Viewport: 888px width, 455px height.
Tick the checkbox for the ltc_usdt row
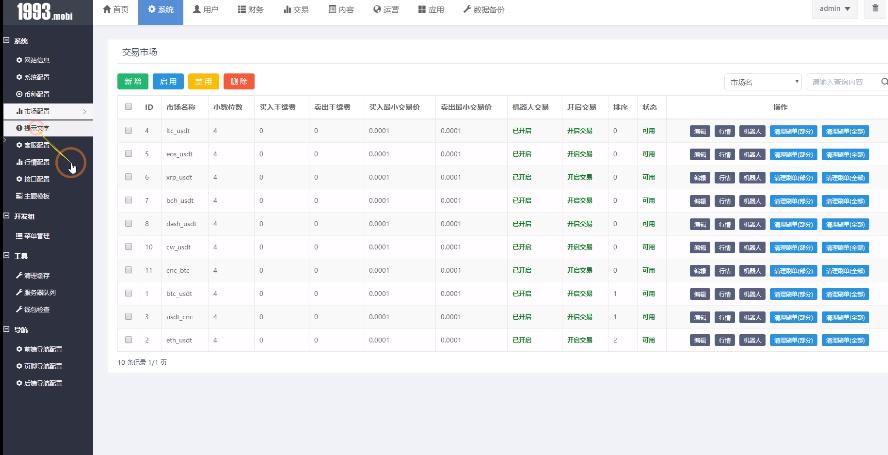click(128, 131)
